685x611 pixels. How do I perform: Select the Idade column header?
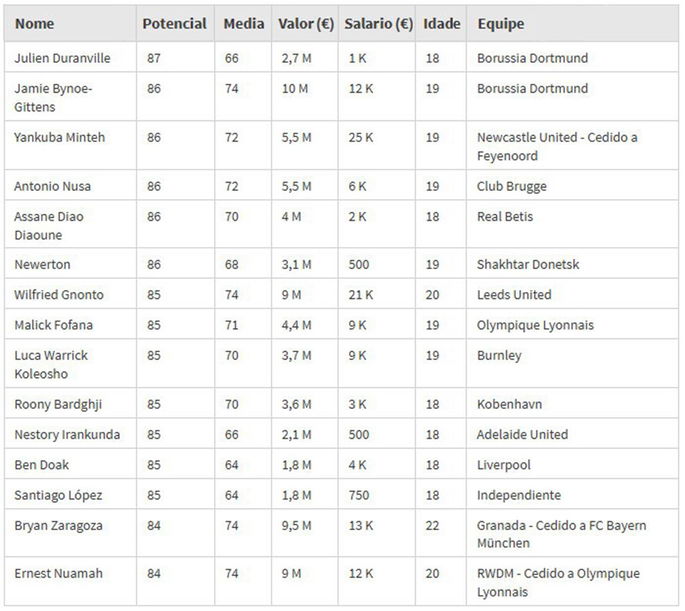441,24
